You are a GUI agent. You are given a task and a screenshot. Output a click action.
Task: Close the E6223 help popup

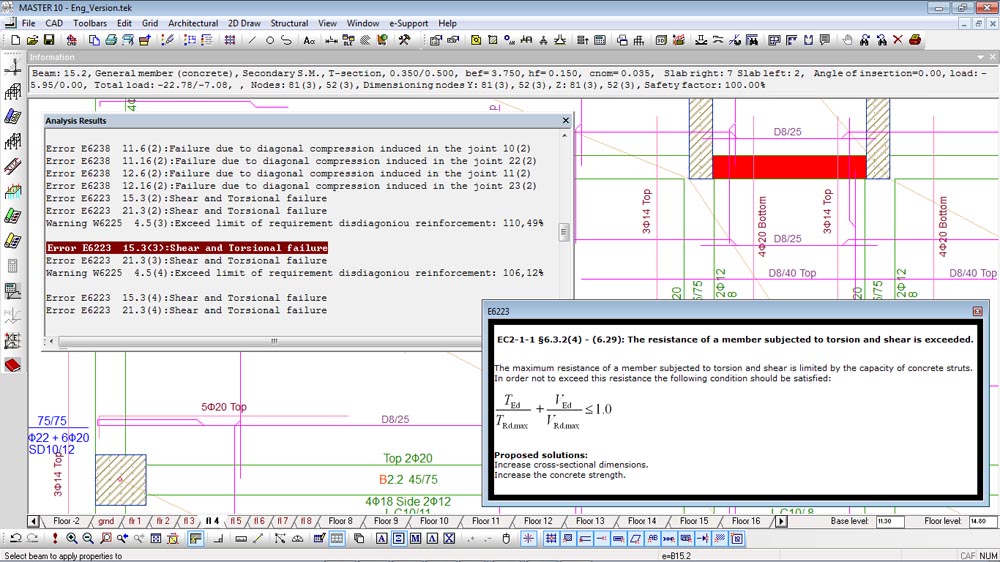pyautogui.click(x=977, y=311)
